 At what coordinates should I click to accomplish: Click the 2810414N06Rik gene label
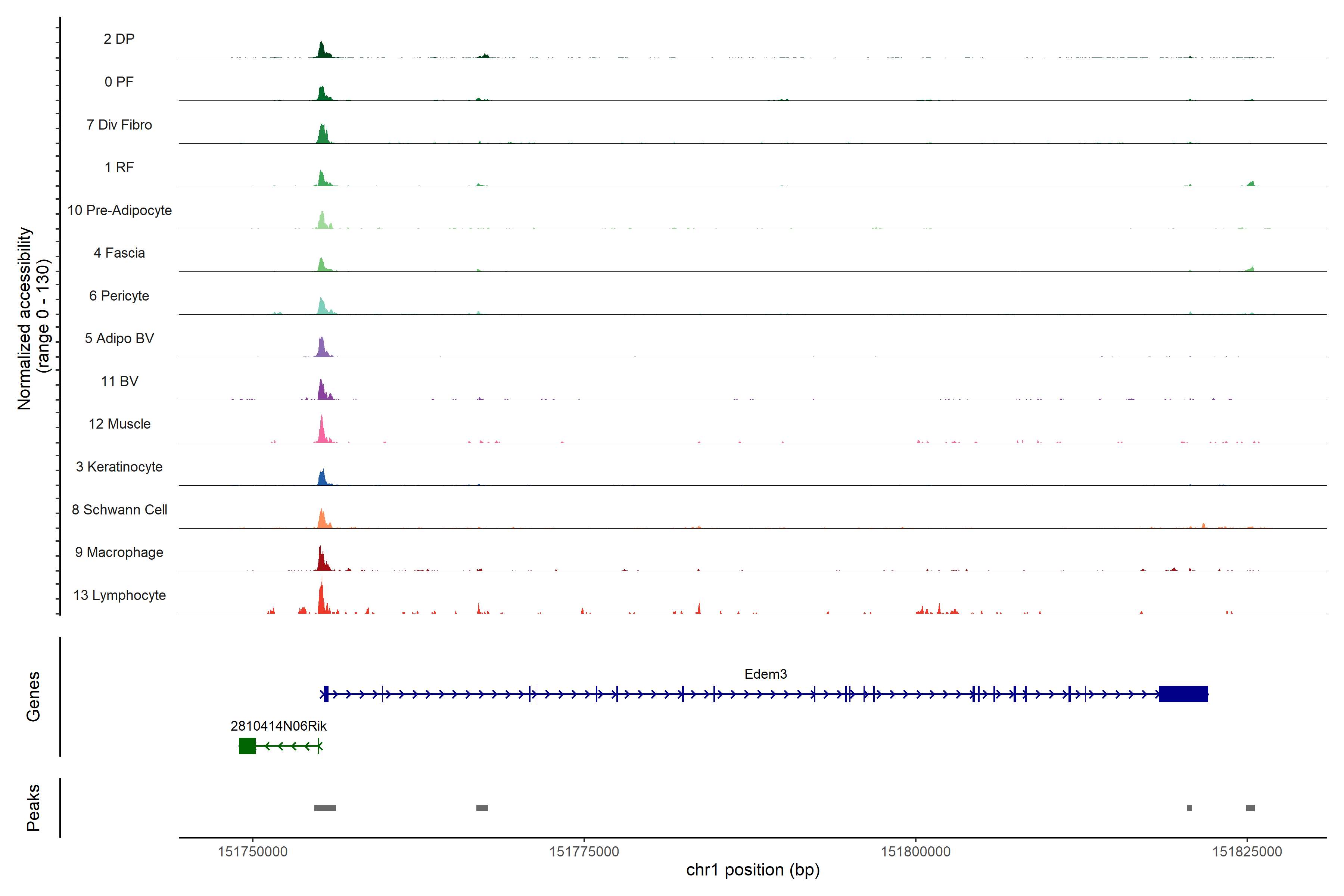[278, 726]
